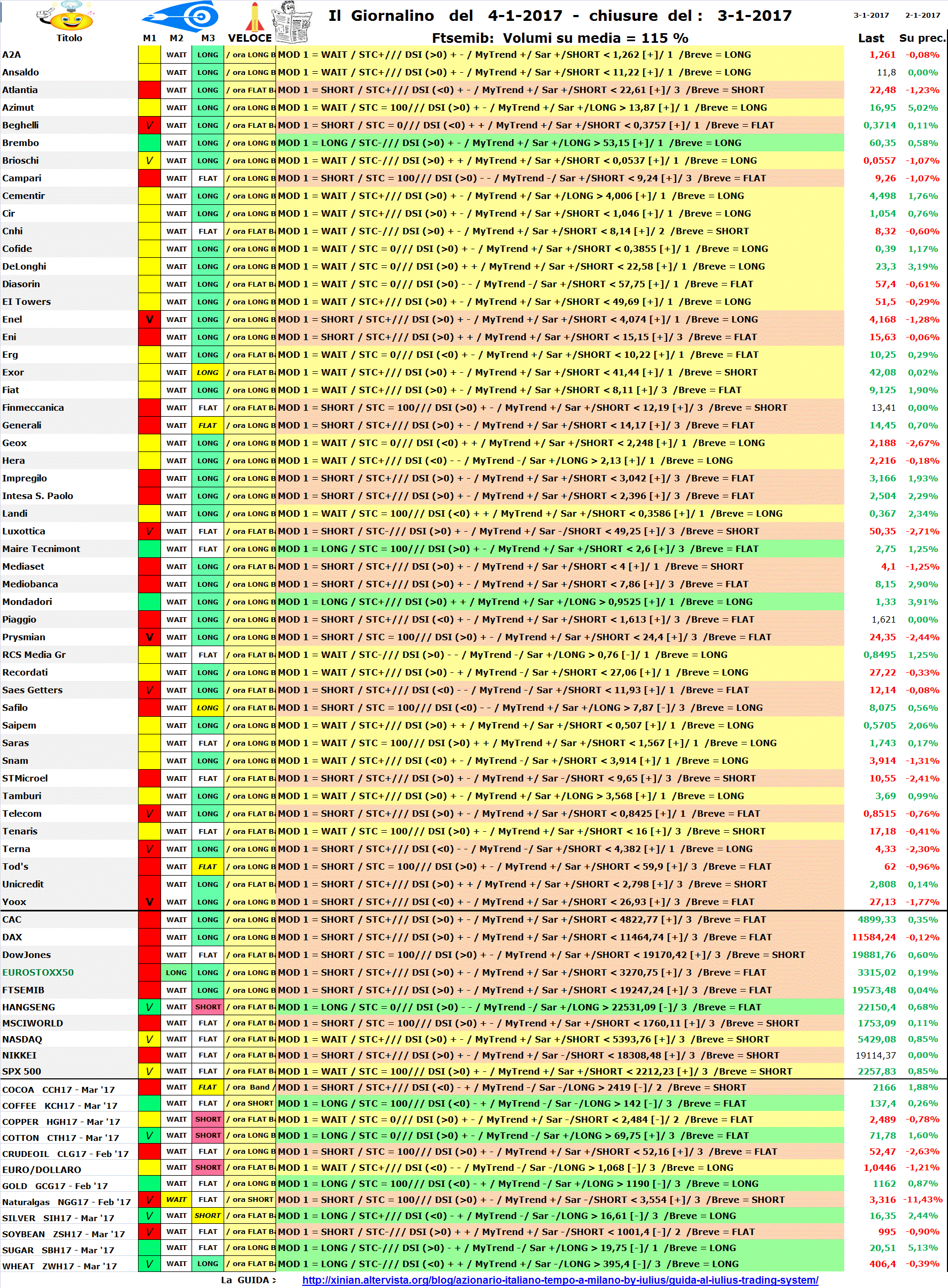Select the EURO/DOLLARO row title

[x=41, y=1170]
